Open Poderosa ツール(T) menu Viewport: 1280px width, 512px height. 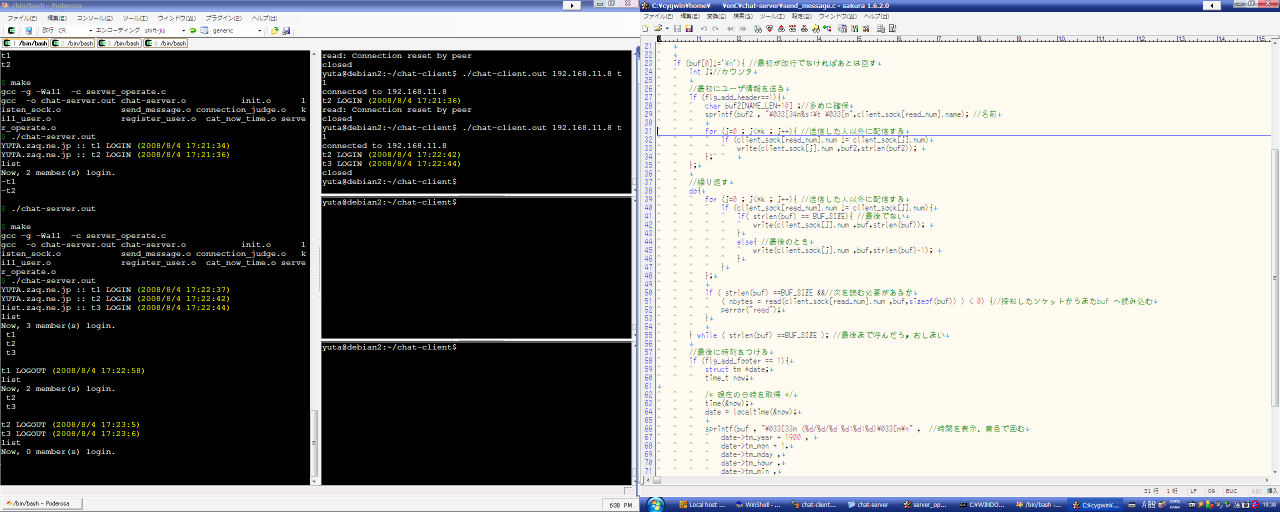tap(135, 18)
